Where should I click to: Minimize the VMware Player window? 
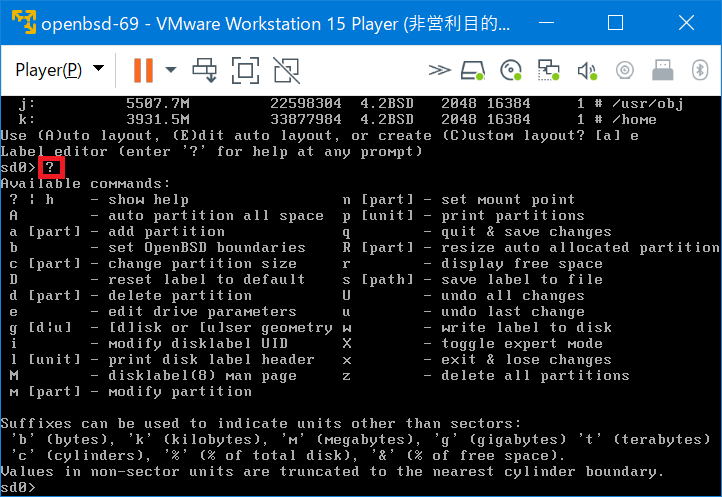547,22
